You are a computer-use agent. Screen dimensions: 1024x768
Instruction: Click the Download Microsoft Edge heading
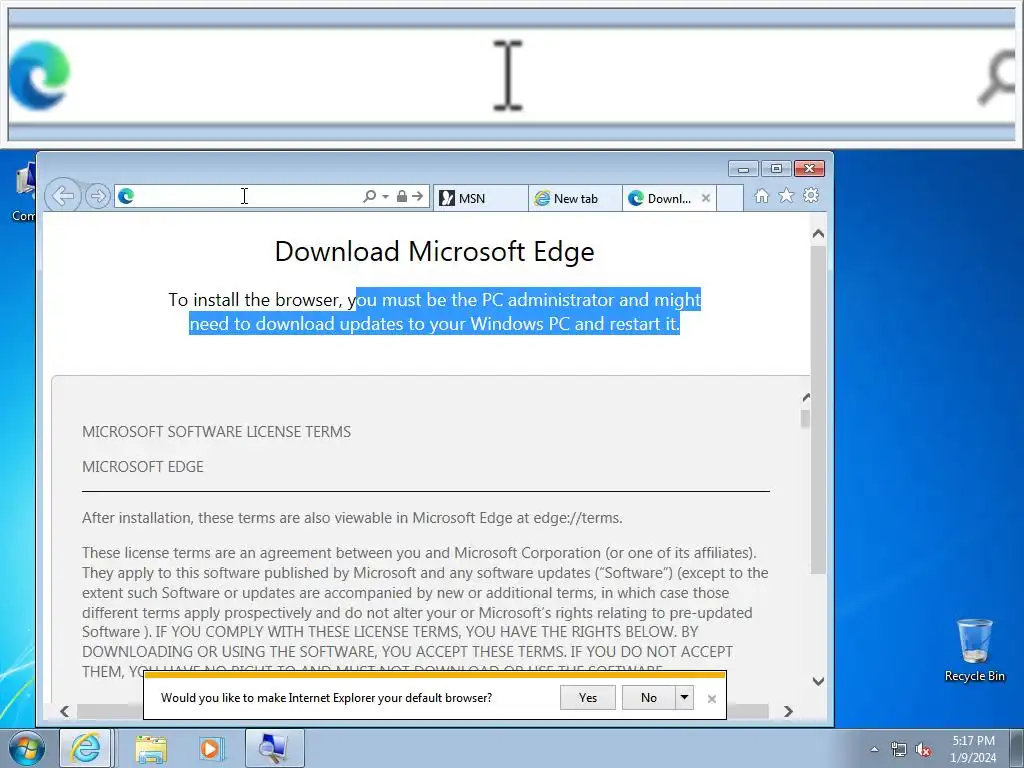pyautogui.click(x=434, y=251)
